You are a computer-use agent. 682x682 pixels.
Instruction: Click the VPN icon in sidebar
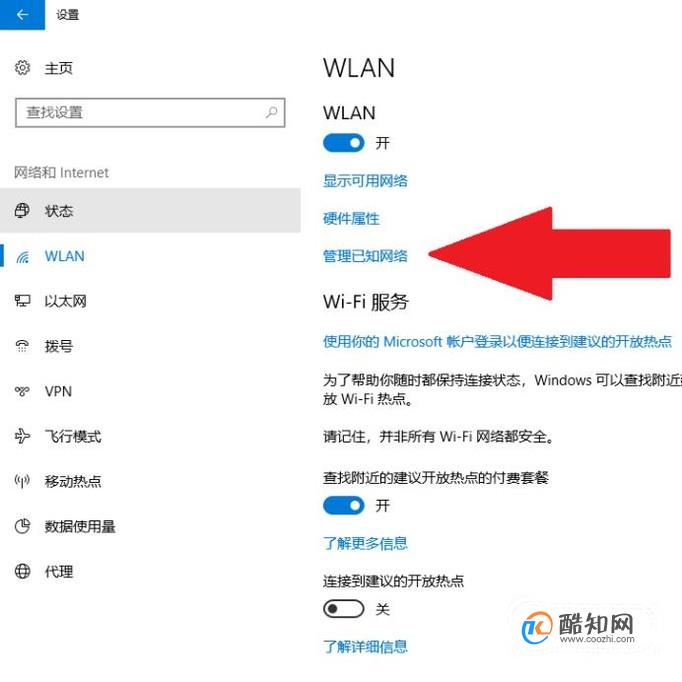tap(22, 391)
